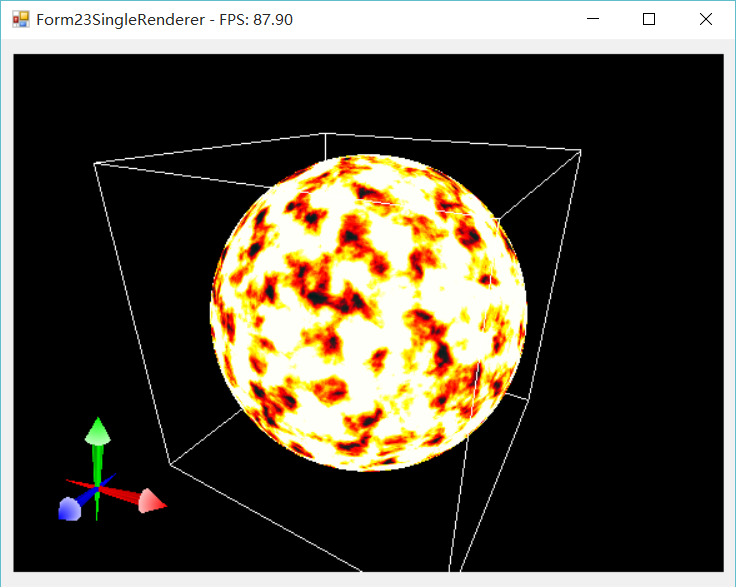Viewport: 736px width, 587px height.
Task: Click the green Y-axis arrow of the gizmo
Action: (98, 431)
